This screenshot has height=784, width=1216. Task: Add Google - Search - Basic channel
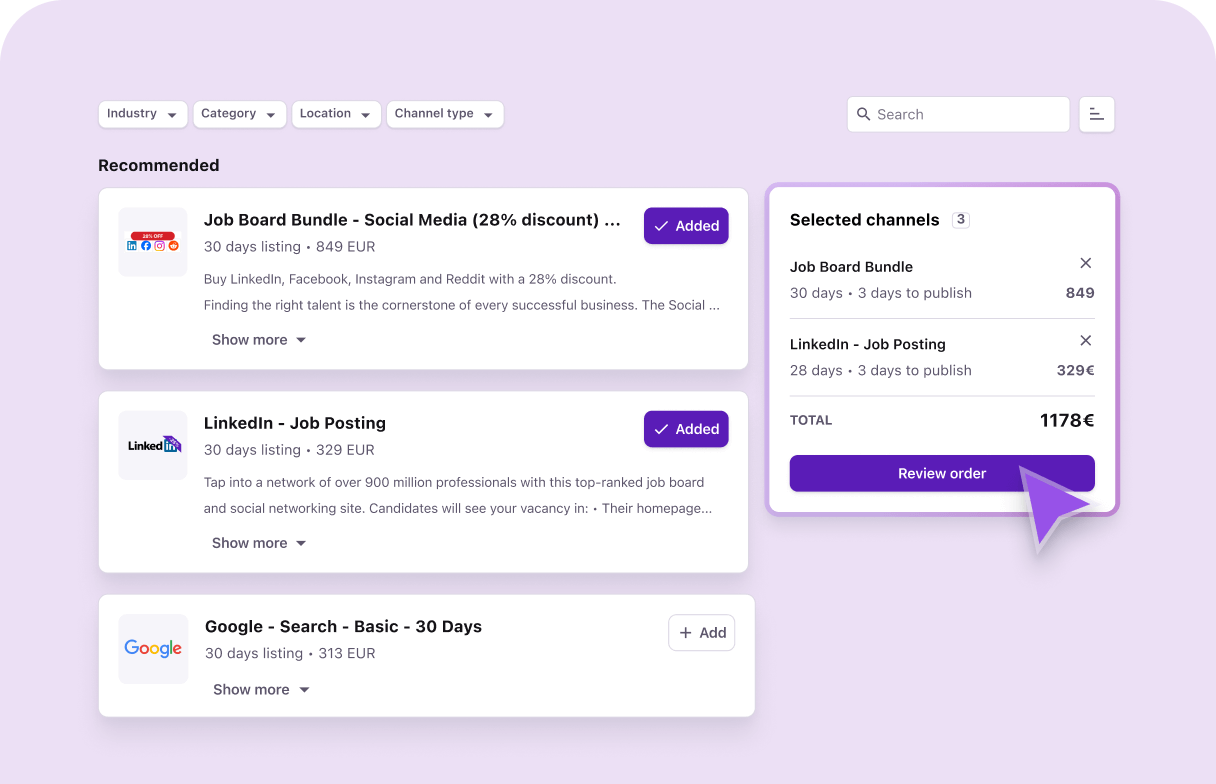click(701, 633)
